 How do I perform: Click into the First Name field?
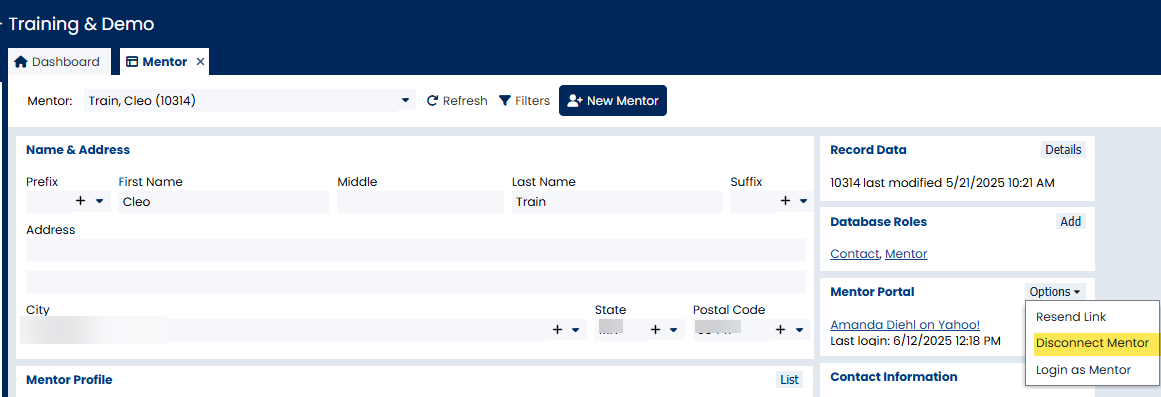coord(223,201)
